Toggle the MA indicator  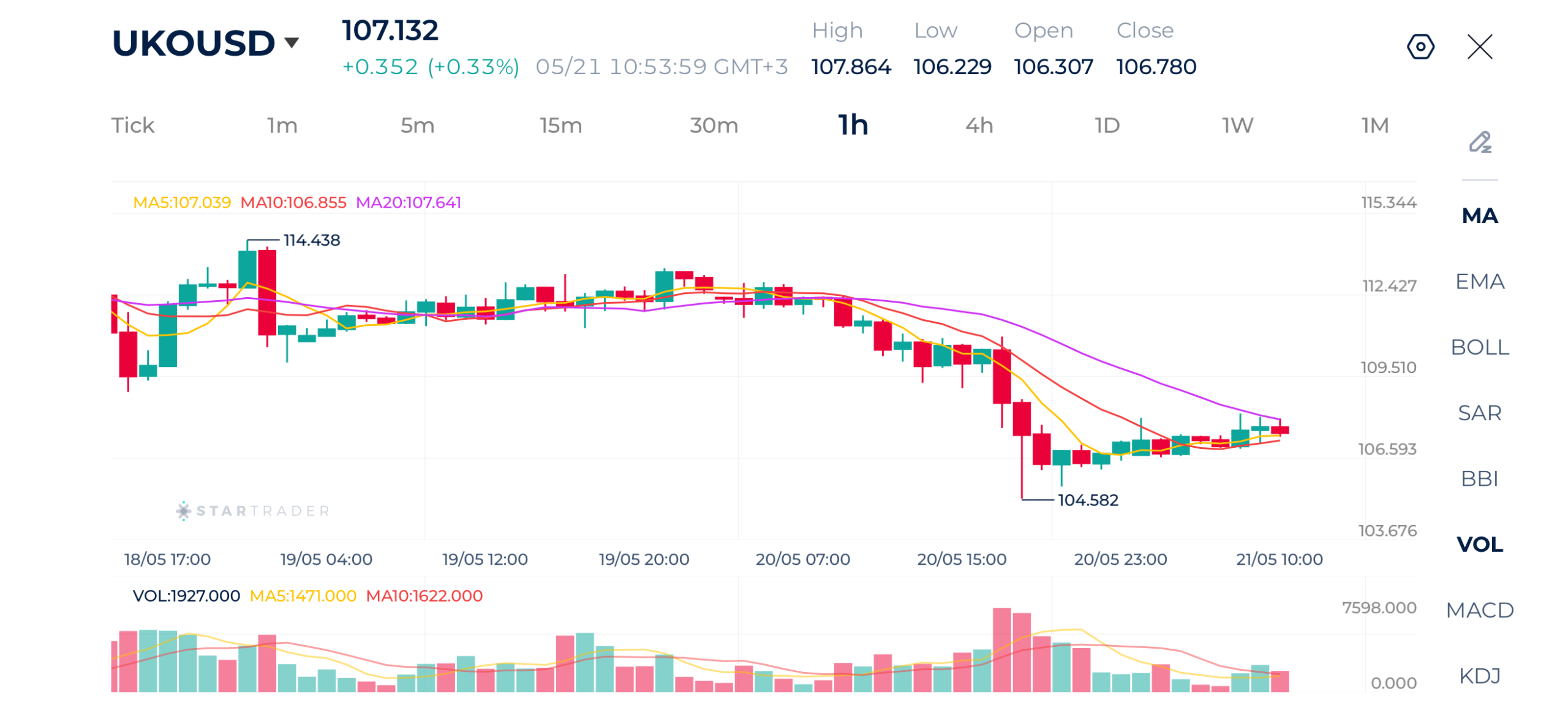coord(1479,215)
